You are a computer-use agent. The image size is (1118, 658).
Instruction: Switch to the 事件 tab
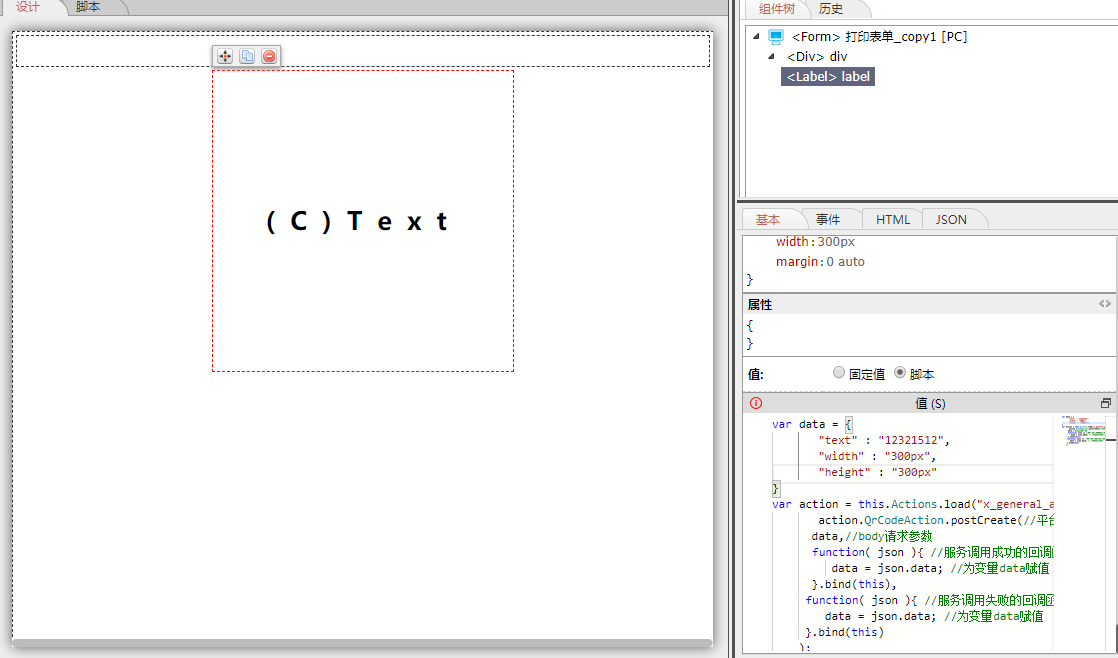[828, 219]
